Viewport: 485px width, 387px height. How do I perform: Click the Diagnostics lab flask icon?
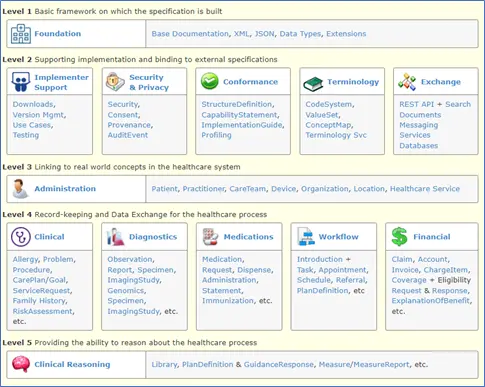point(115,237)
